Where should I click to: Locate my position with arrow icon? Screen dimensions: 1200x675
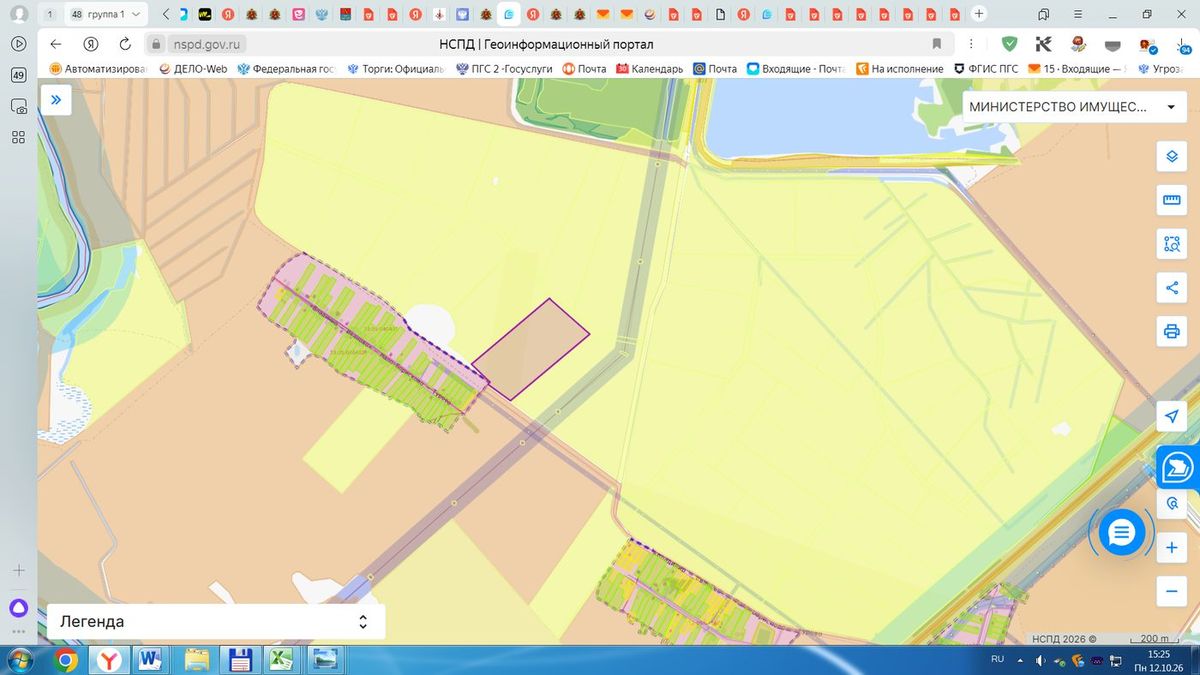coord(1171,416)
